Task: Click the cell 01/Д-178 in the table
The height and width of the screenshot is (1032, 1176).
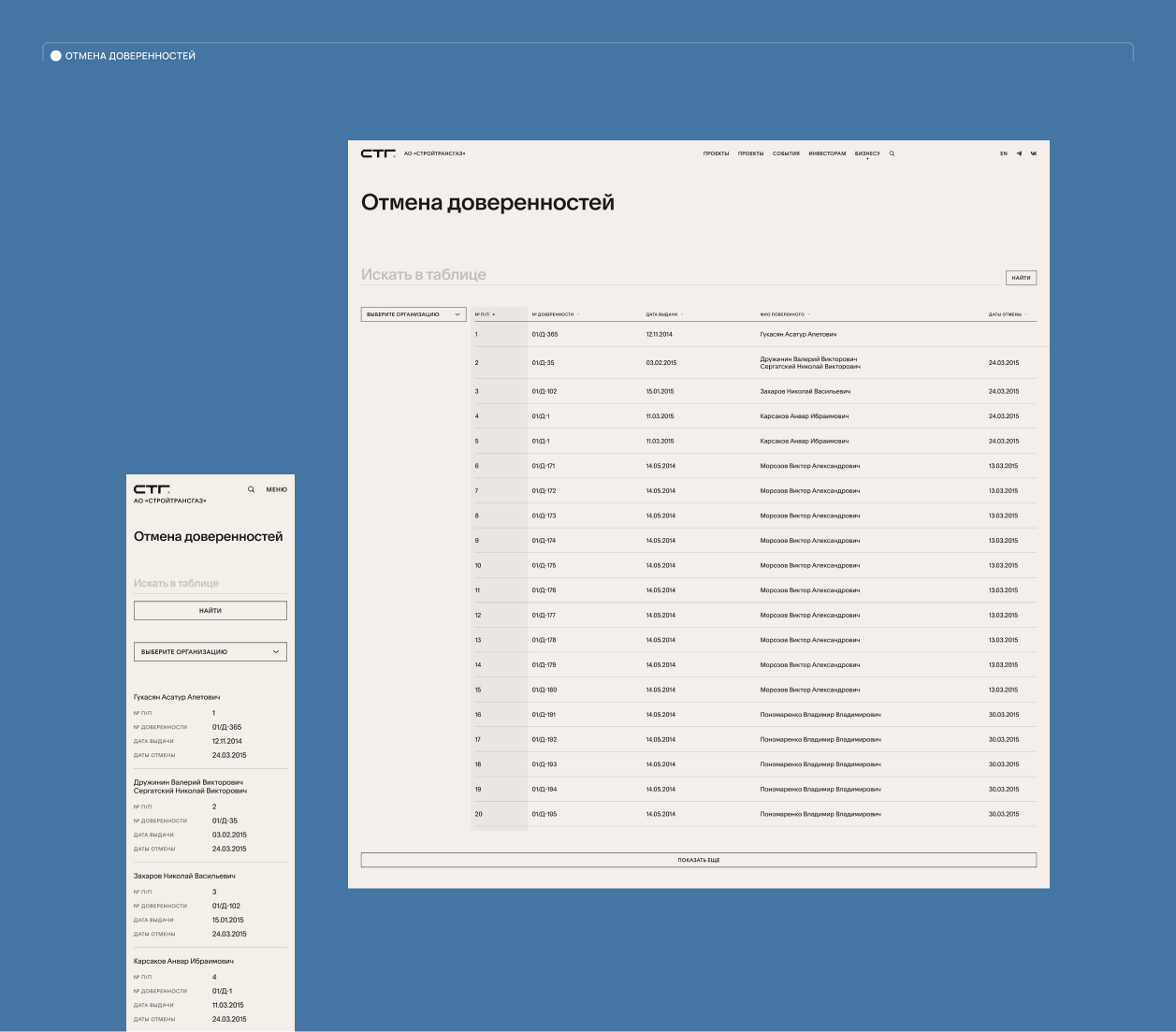Action: pos(544,640)
